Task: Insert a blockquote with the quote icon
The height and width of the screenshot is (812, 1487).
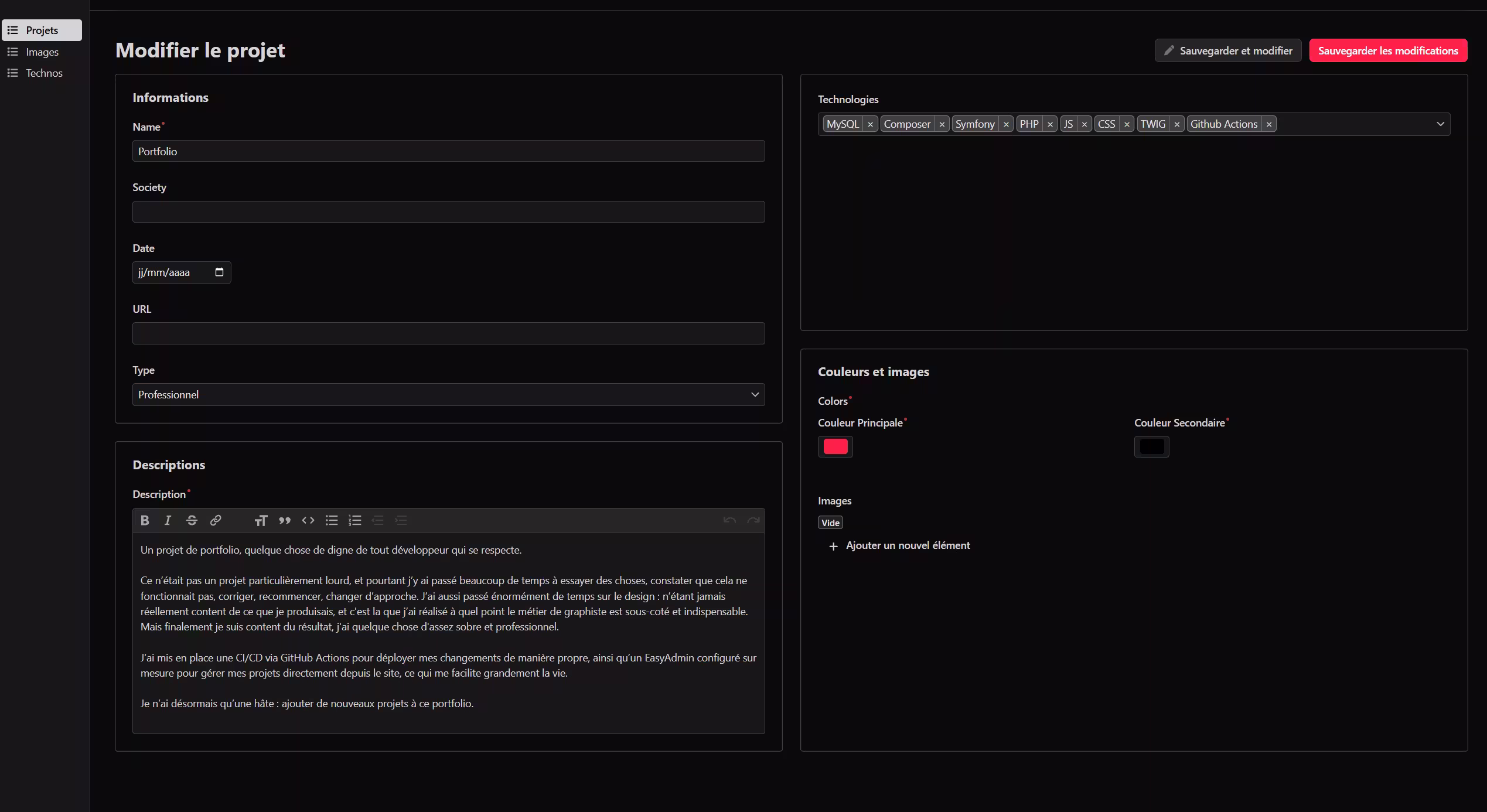Action: 285,520
